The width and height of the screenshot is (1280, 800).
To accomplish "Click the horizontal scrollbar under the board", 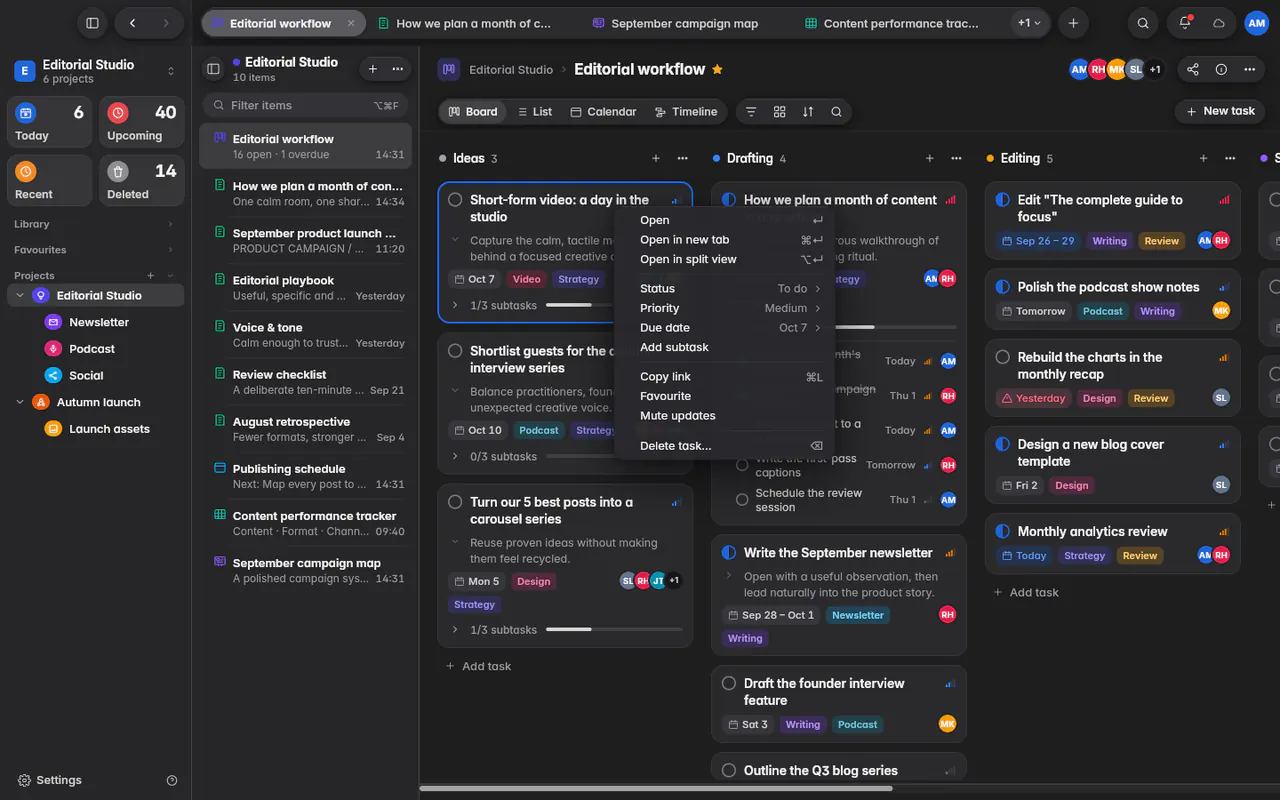I will [656, 788].
